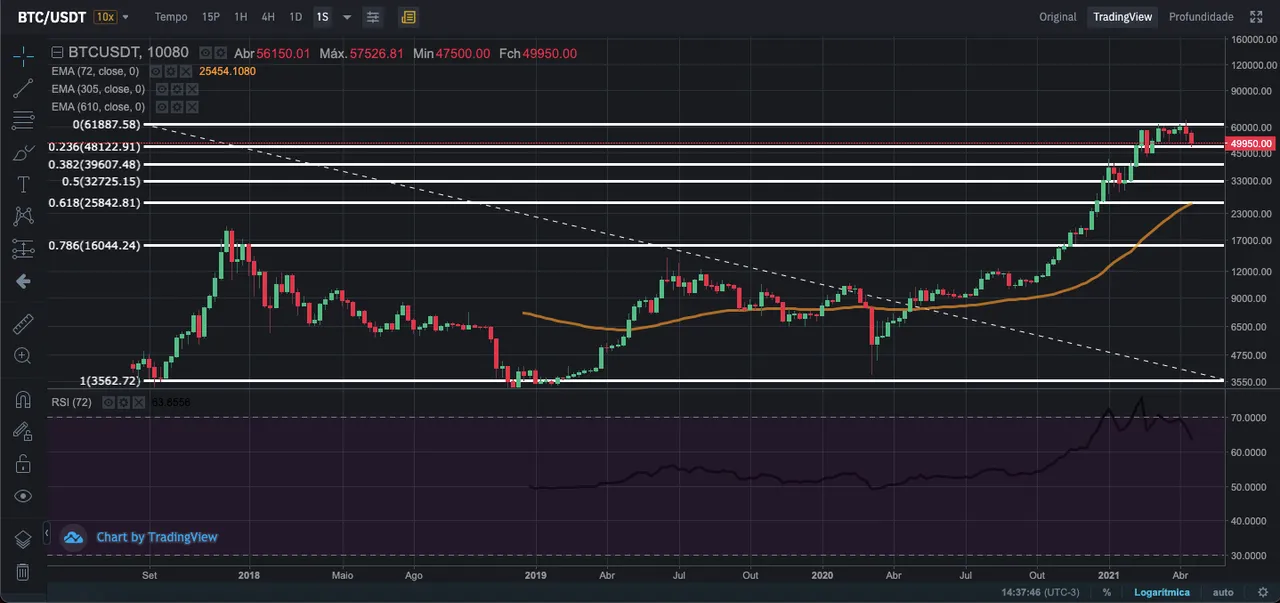The width and height of the screenshot is (1280, 603).
Task: Open the chart patterns tool
Action: tap(23, 216)
